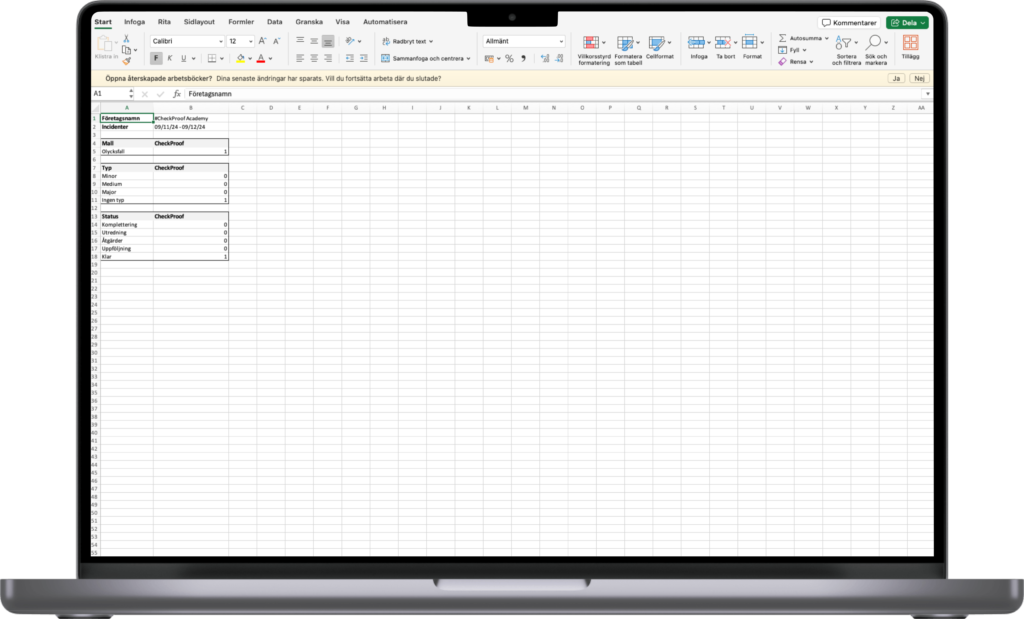Toggle underline formatting (U)
The image size is (1024, 619).
point(183,59)
